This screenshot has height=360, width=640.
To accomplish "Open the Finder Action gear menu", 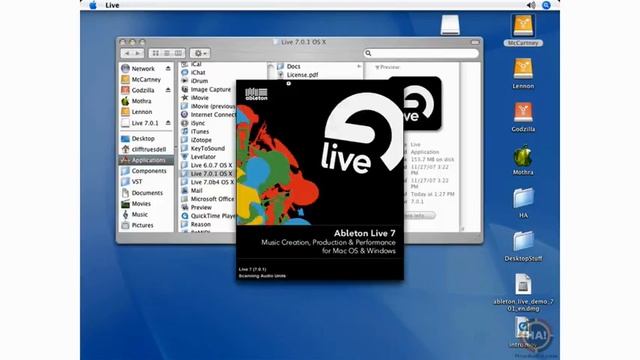I will [200, 53].
